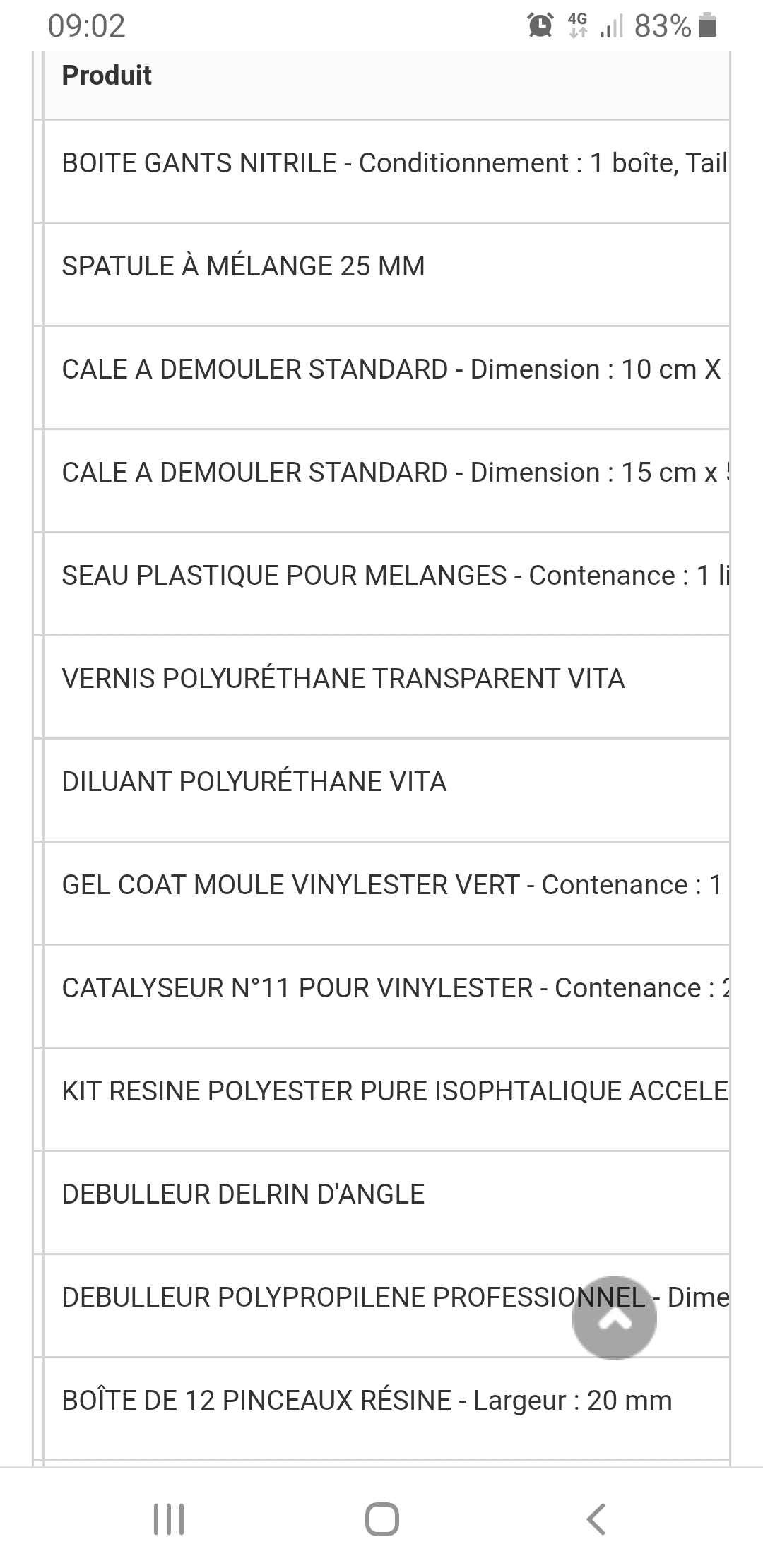Tap the Produit column header
The height and width of the screenshot is (1568, 763).
(107, 76)
